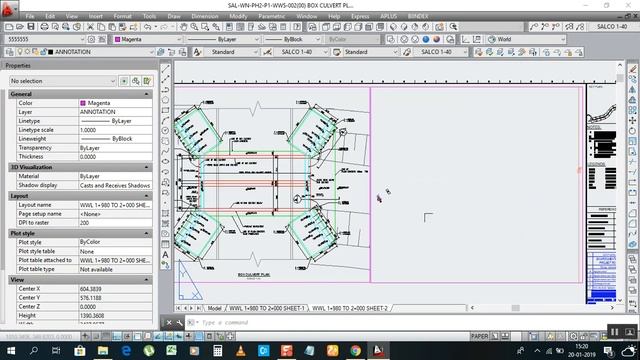Open the Draw menu
This screenshot has width=640, height=360.
pyautogui.click(x=174, y=16)
